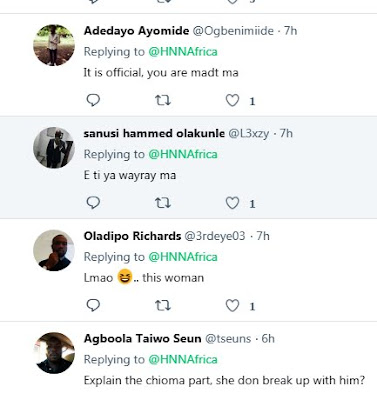Open sanusi hammed olakunle's avatar
The width and height of the screenshot is (377, 400).
[x=54, y=148]
